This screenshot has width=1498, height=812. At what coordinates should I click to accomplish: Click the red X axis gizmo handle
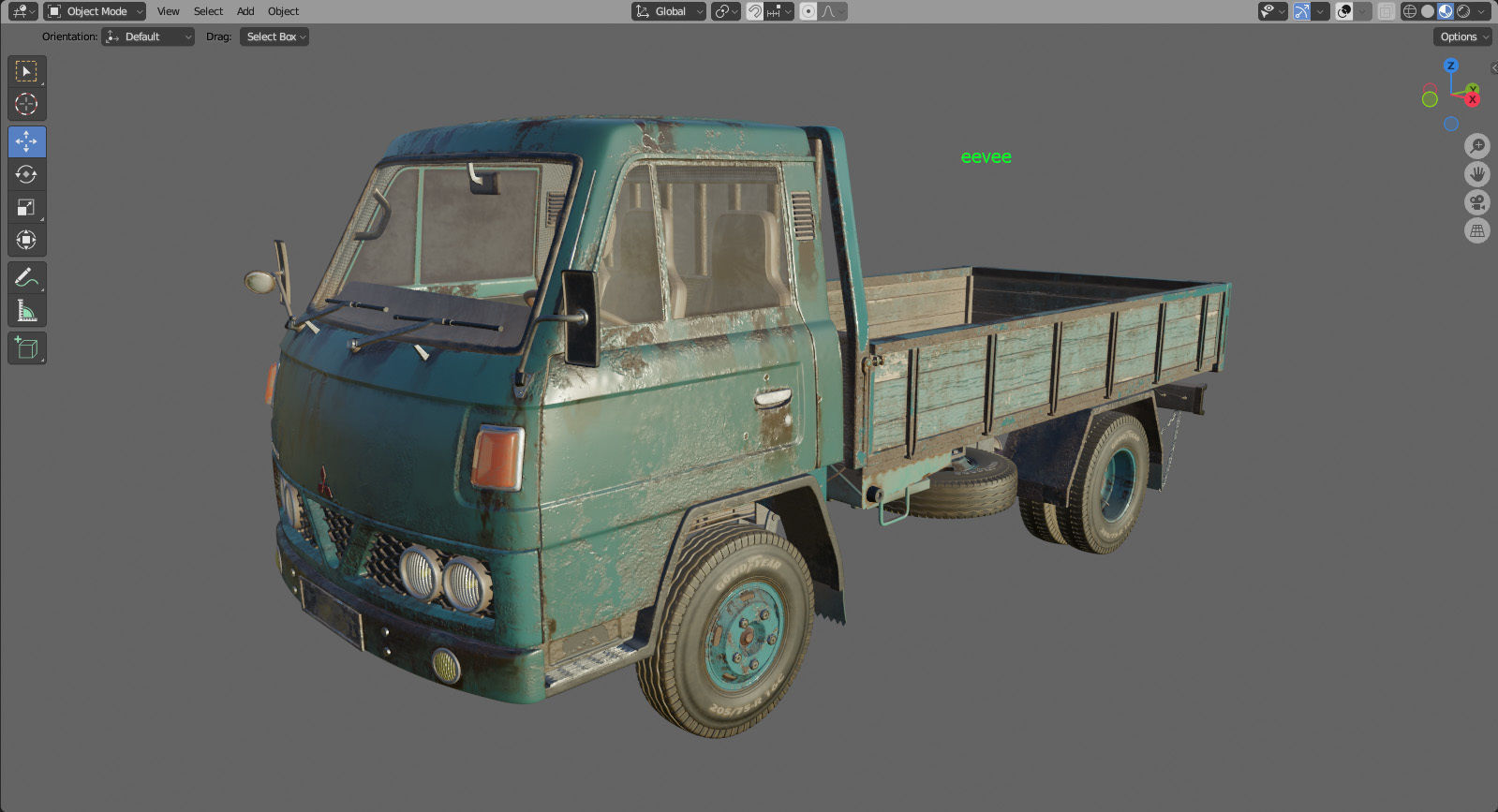click(x=1473, y=98)
